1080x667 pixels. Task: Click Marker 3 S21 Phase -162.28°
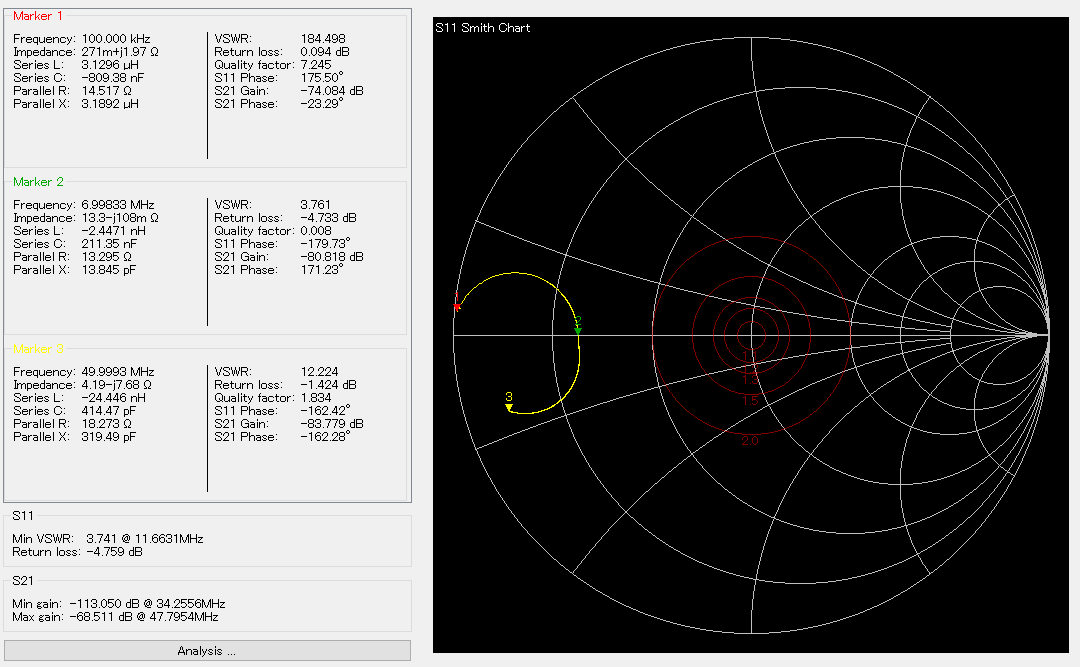[x=325, y=438]
